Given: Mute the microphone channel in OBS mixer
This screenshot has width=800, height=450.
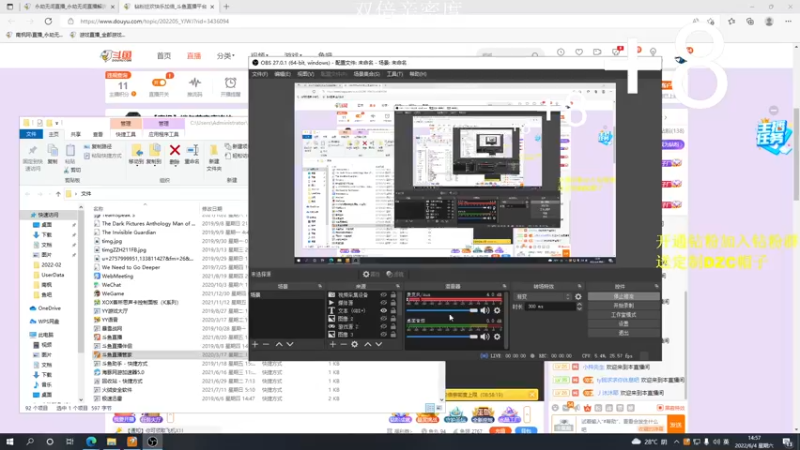Looking at the screenshot, I should point(485,310).
